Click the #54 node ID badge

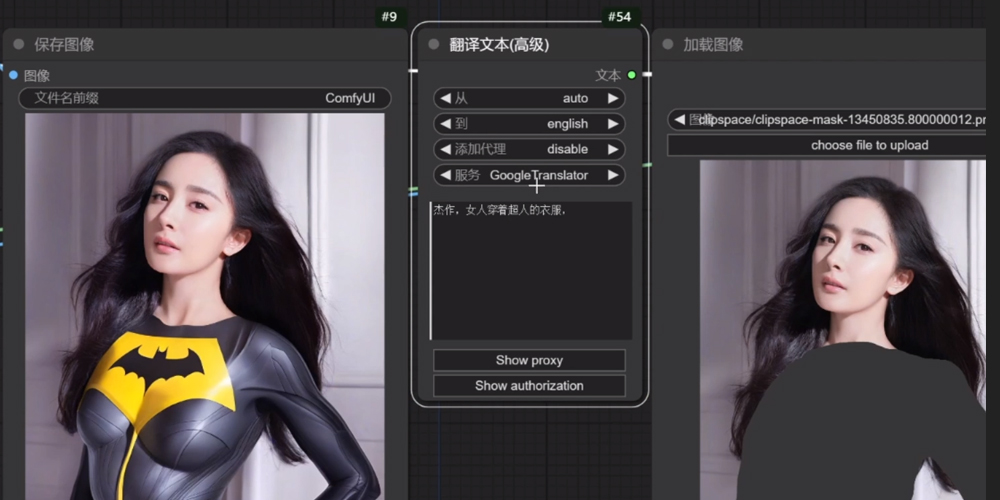click(x=619, y=17)
